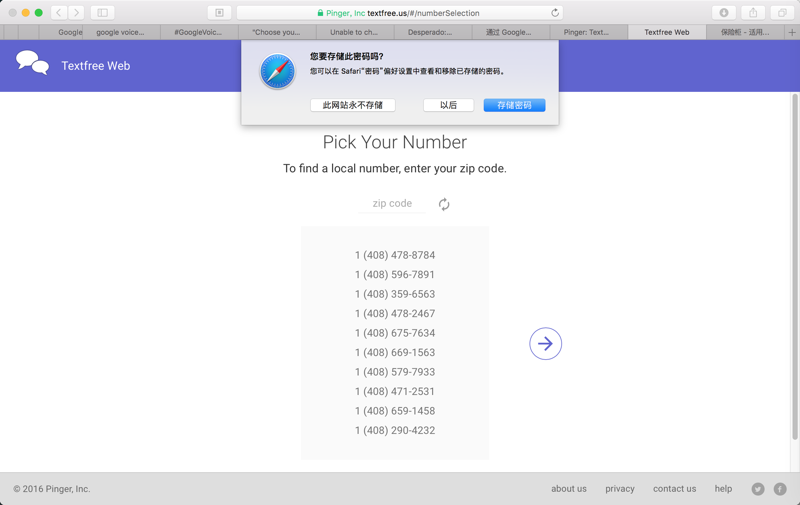Open the privacy footer link
This screenshot has height=505, width=800.
point(620,489)
